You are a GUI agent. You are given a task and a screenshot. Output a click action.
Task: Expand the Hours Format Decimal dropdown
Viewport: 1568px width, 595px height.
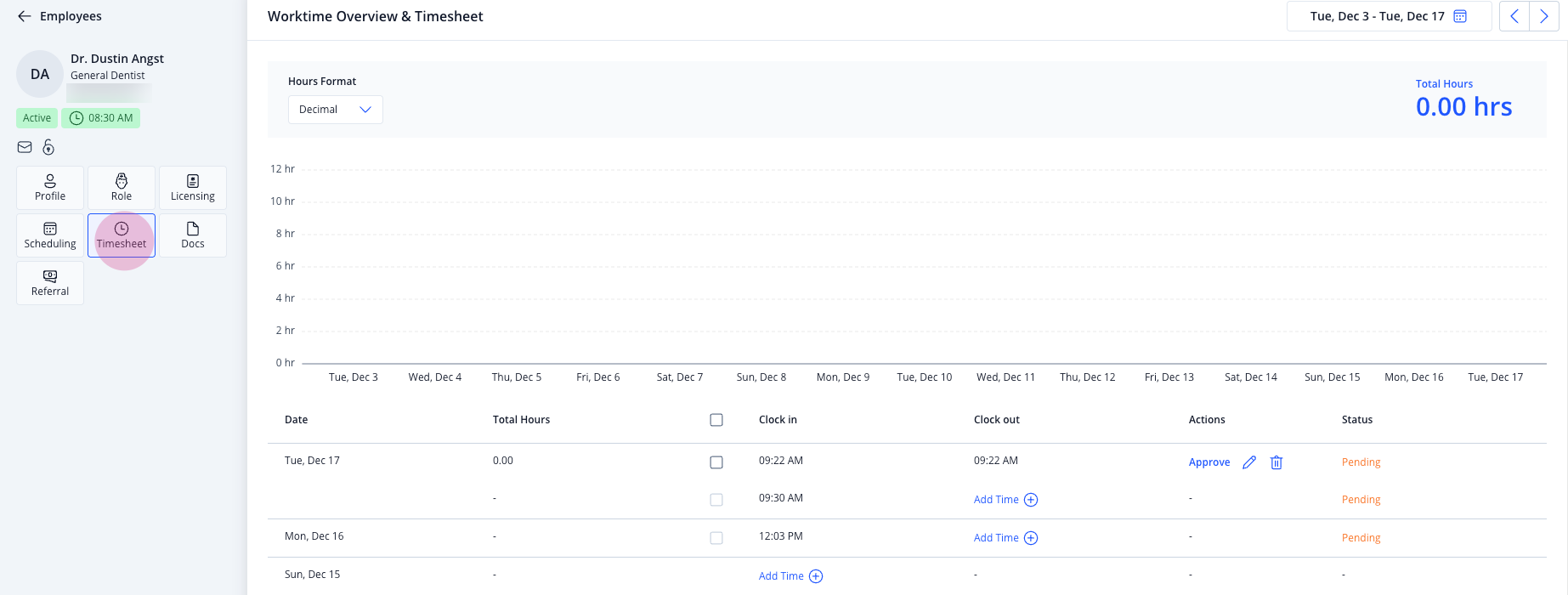click(336, 110)
